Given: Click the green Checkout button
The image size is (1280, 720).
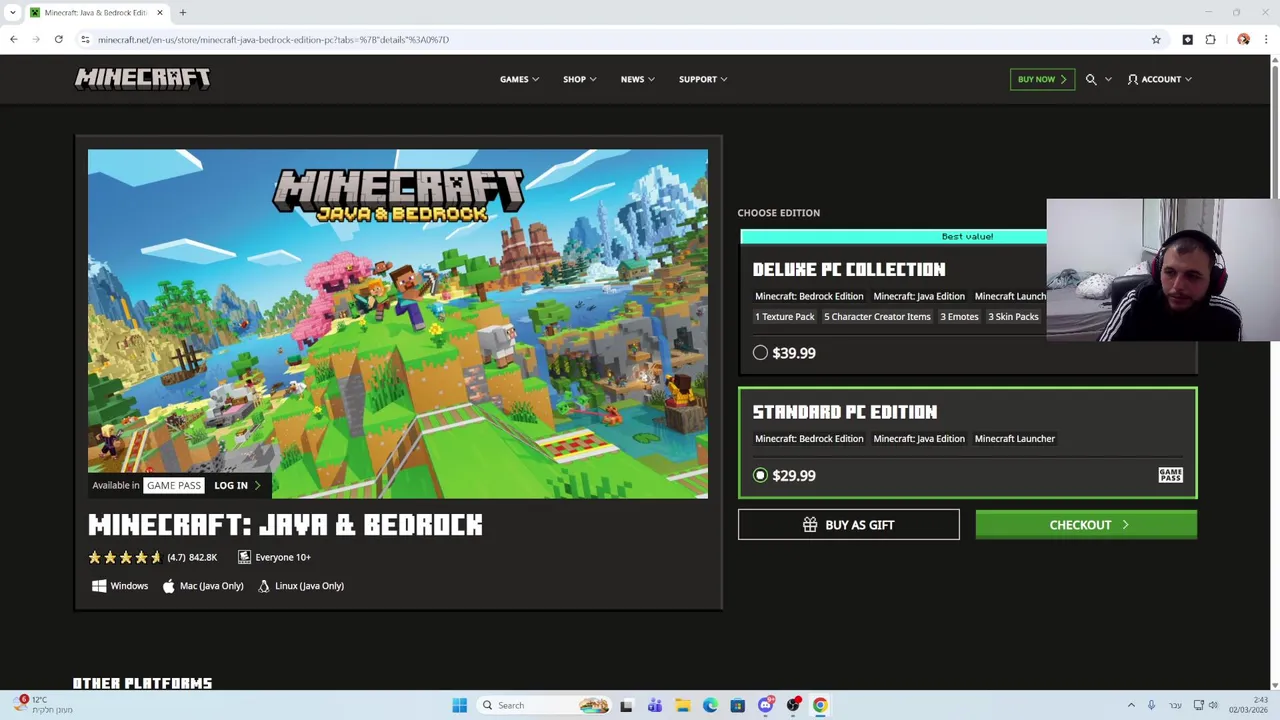Looking at the screenshot, I should [x=1086, y=524].
